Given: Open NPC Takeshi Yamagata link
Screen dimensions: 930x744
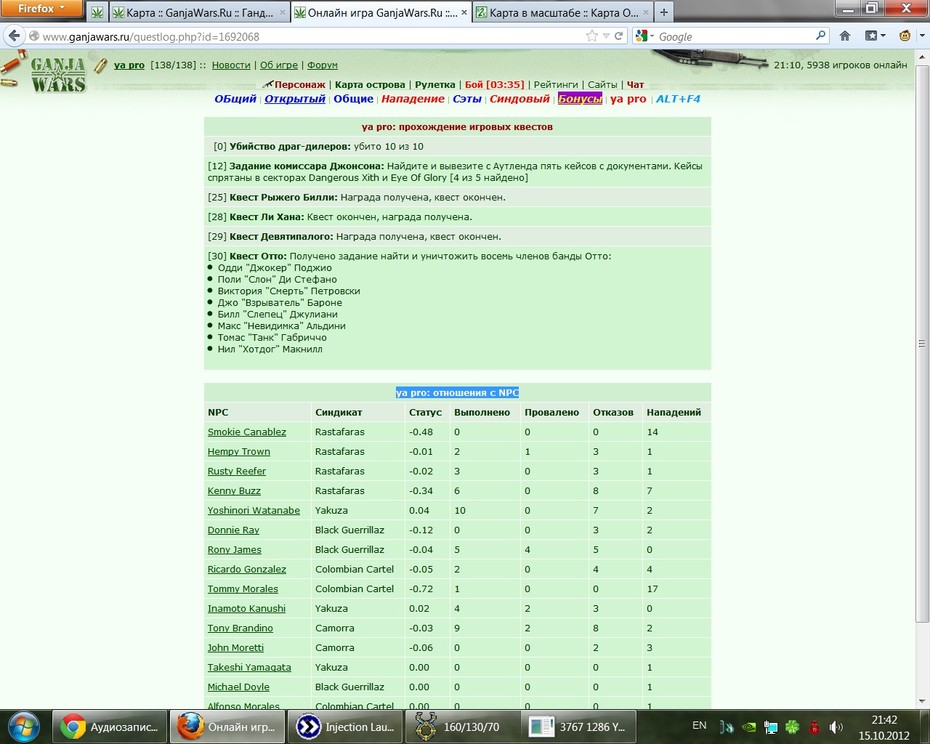Looking at the screenshot, I should coord(249,667).
